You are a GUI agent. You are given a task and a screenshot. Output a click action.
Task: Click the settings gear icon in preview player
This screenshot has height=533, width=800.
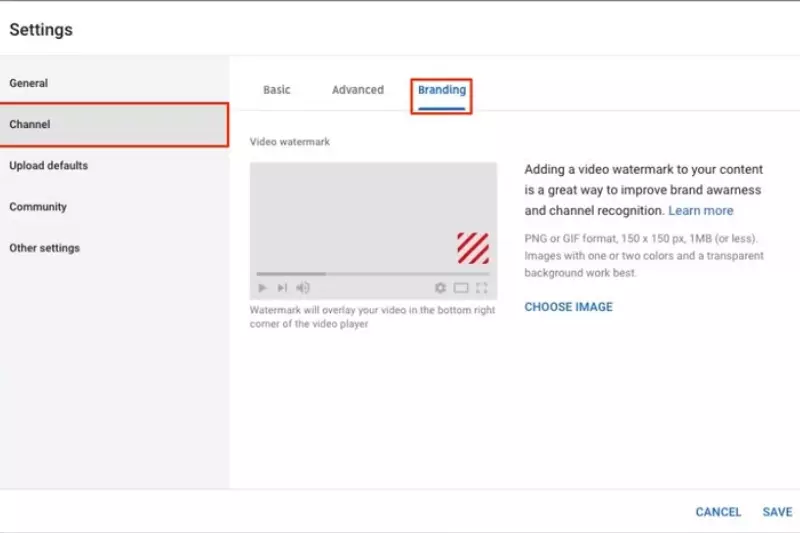[x=440, y=288]
